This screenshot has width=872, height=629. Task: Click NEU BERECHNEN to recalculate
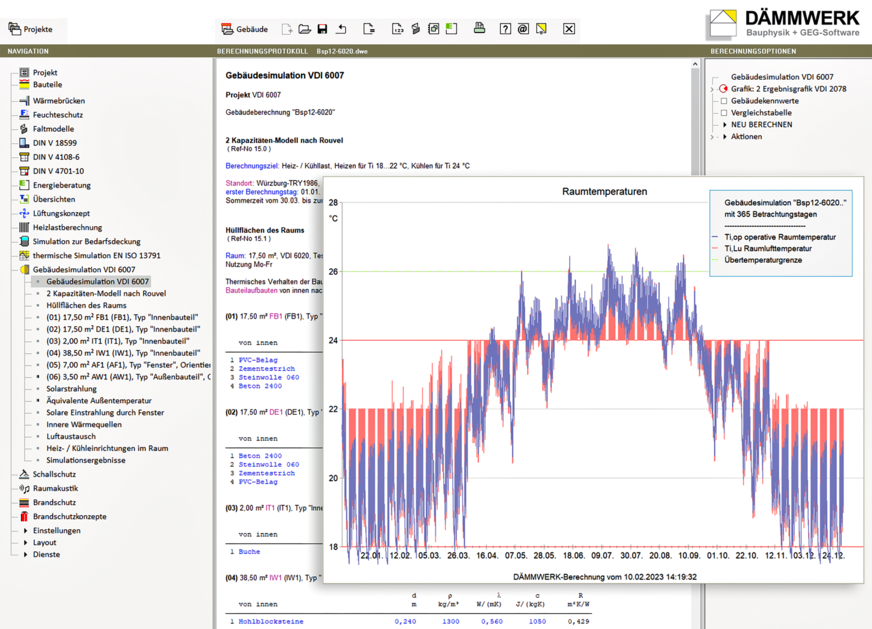[x=761, y=125]
